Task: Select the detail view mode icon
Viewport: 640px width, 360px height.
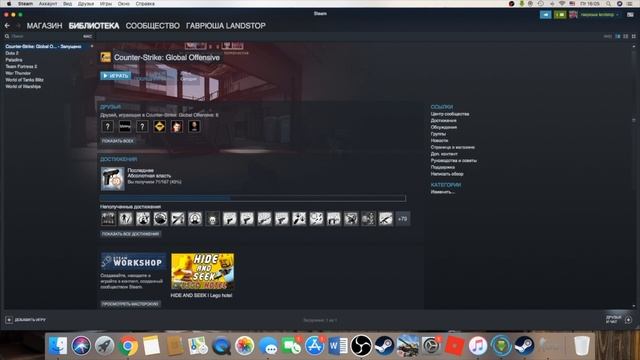Action: [x=618, y=36]
